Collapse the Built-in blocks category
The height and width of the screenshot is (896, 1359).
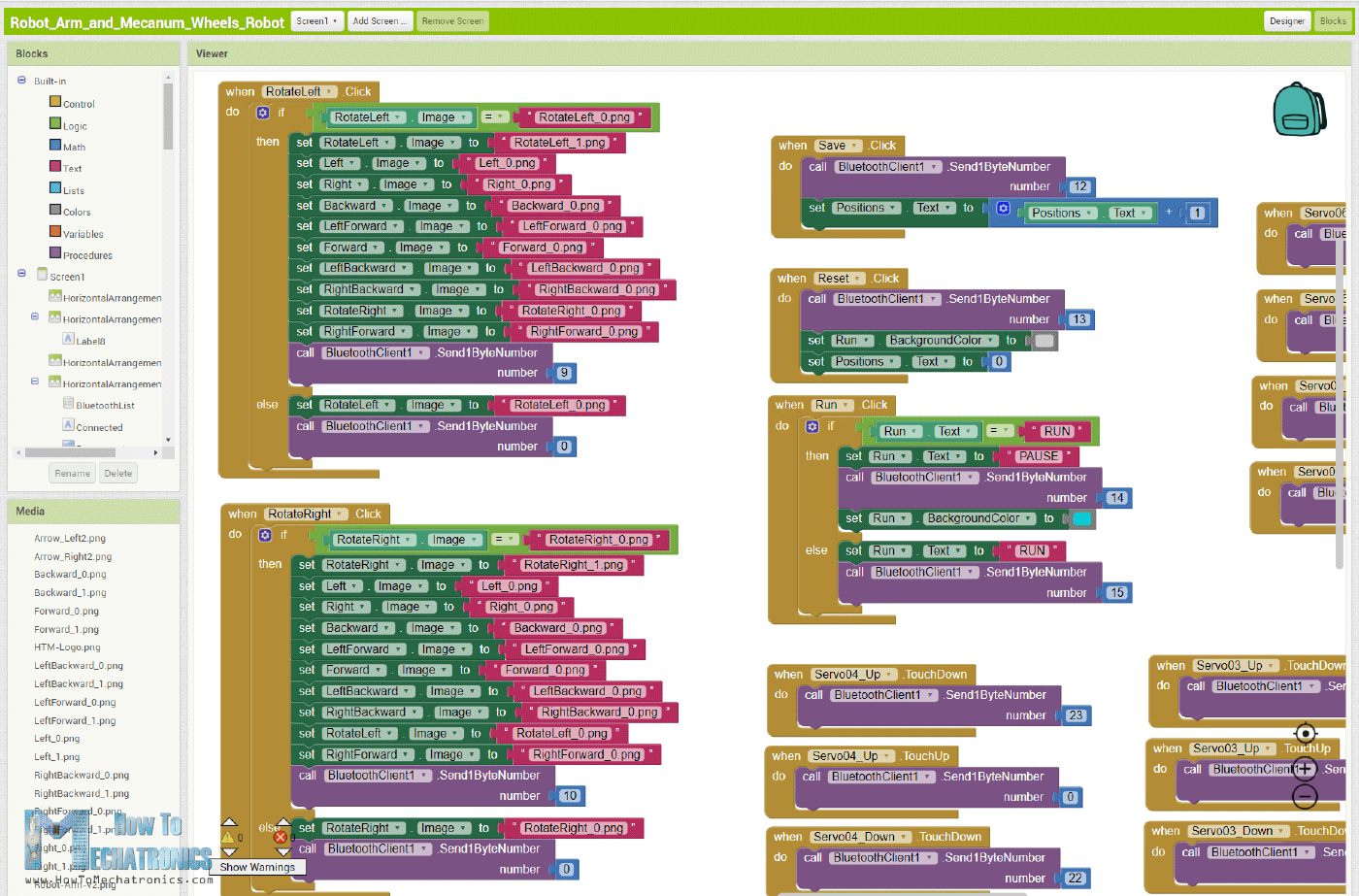(x=21, y=81)
